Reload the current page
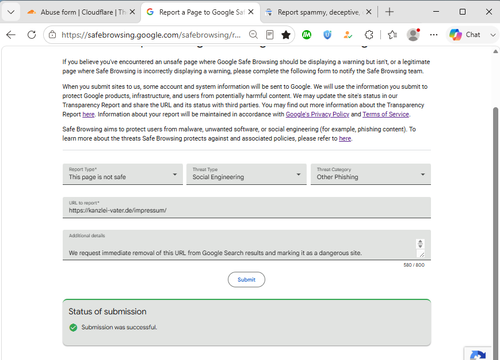Viewport: 500px width, 360px height. pos(32,35)
